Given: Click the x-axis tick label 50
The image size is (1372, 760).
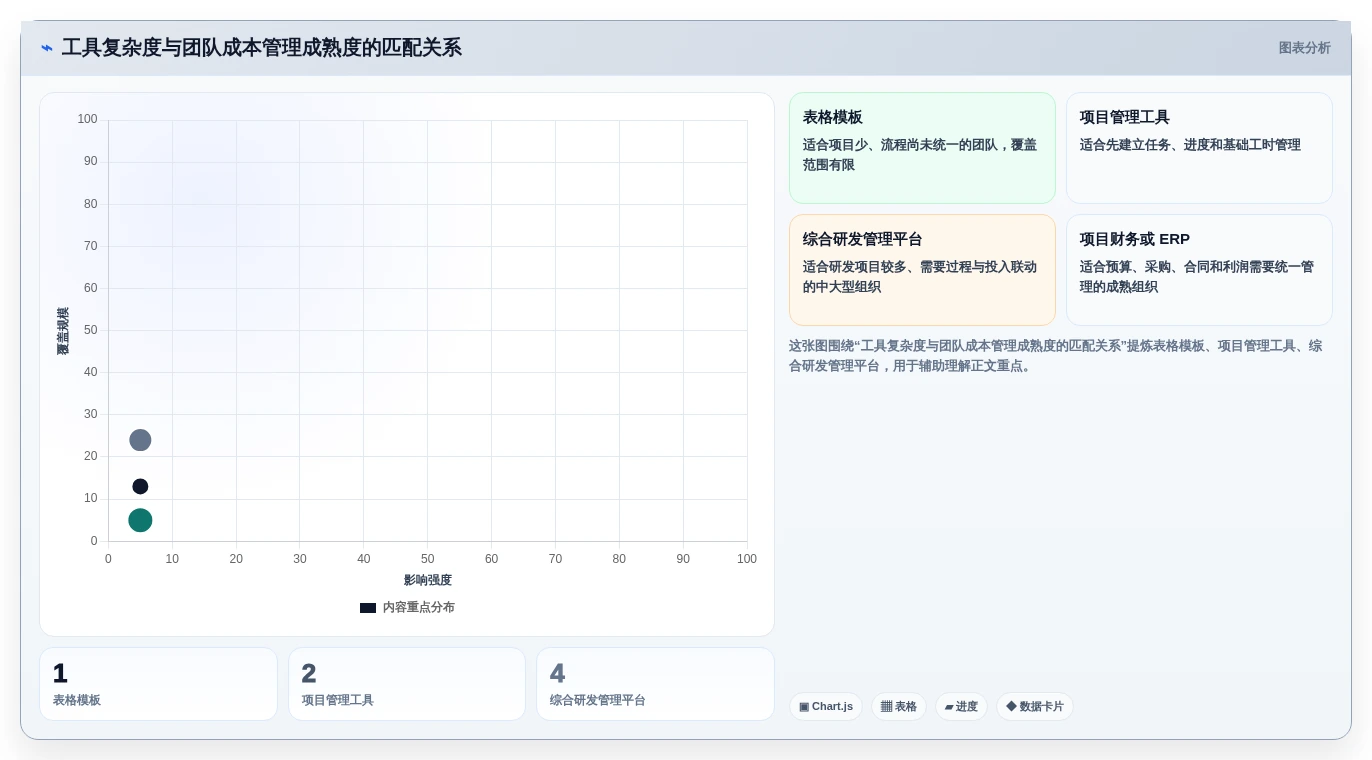Looking at the screenshot, I should [428, 559].
